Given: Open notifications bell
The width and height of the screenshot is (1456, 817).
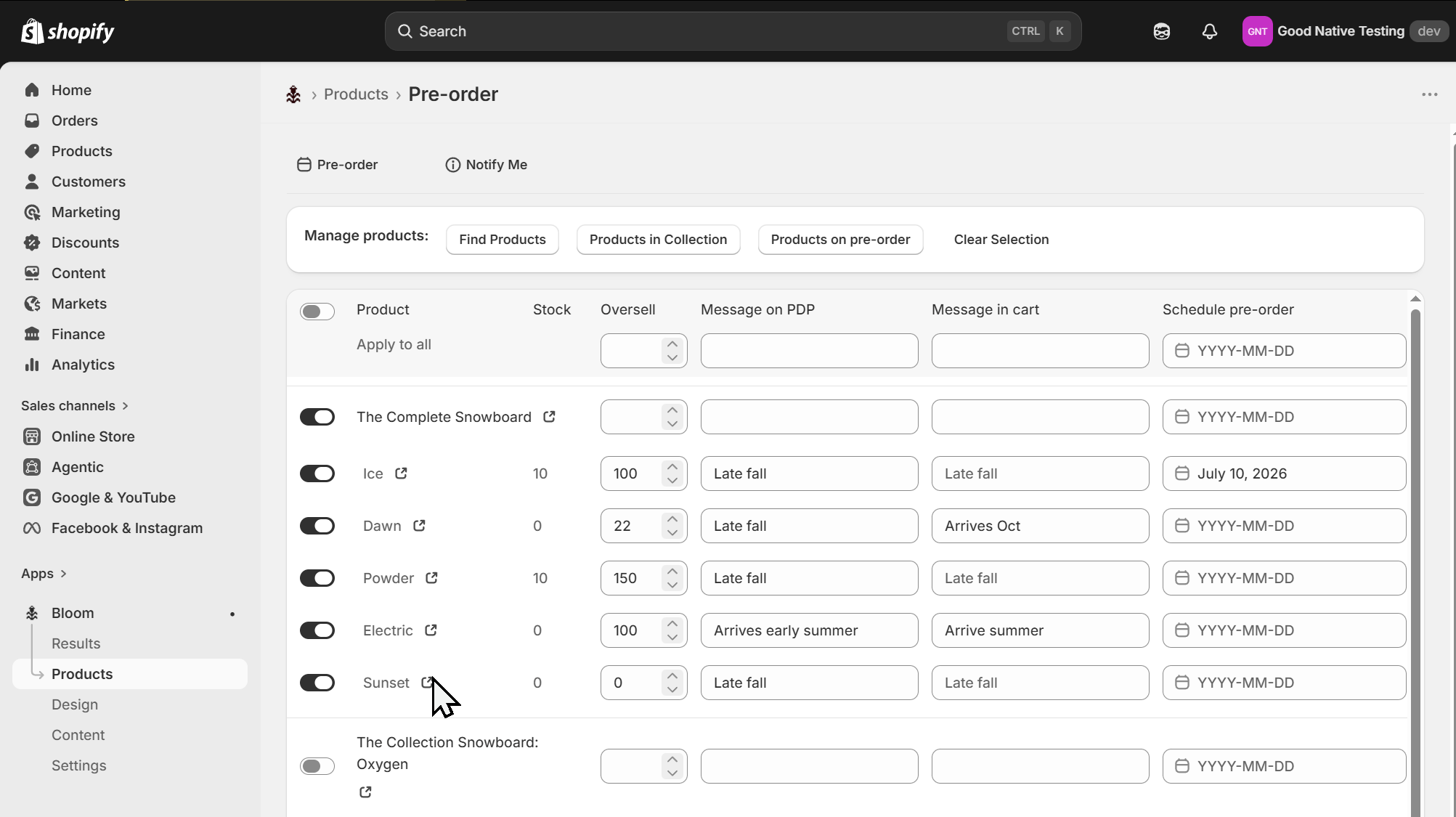Looking at the screenshot, I should point(1209,31).
